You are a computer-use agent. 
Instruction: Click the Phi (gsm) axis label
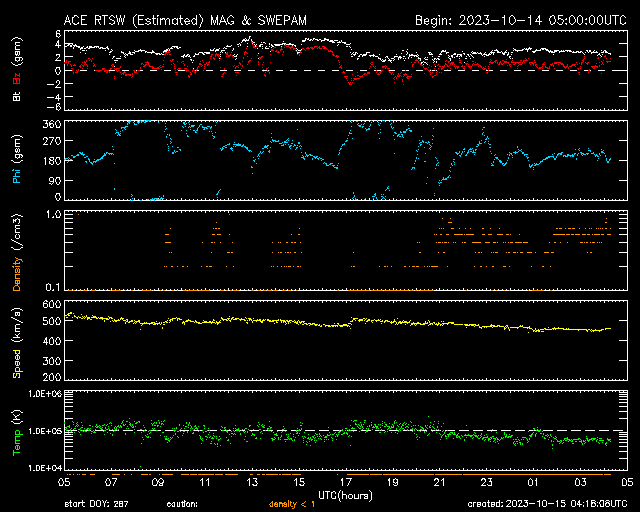pos(17,162)
